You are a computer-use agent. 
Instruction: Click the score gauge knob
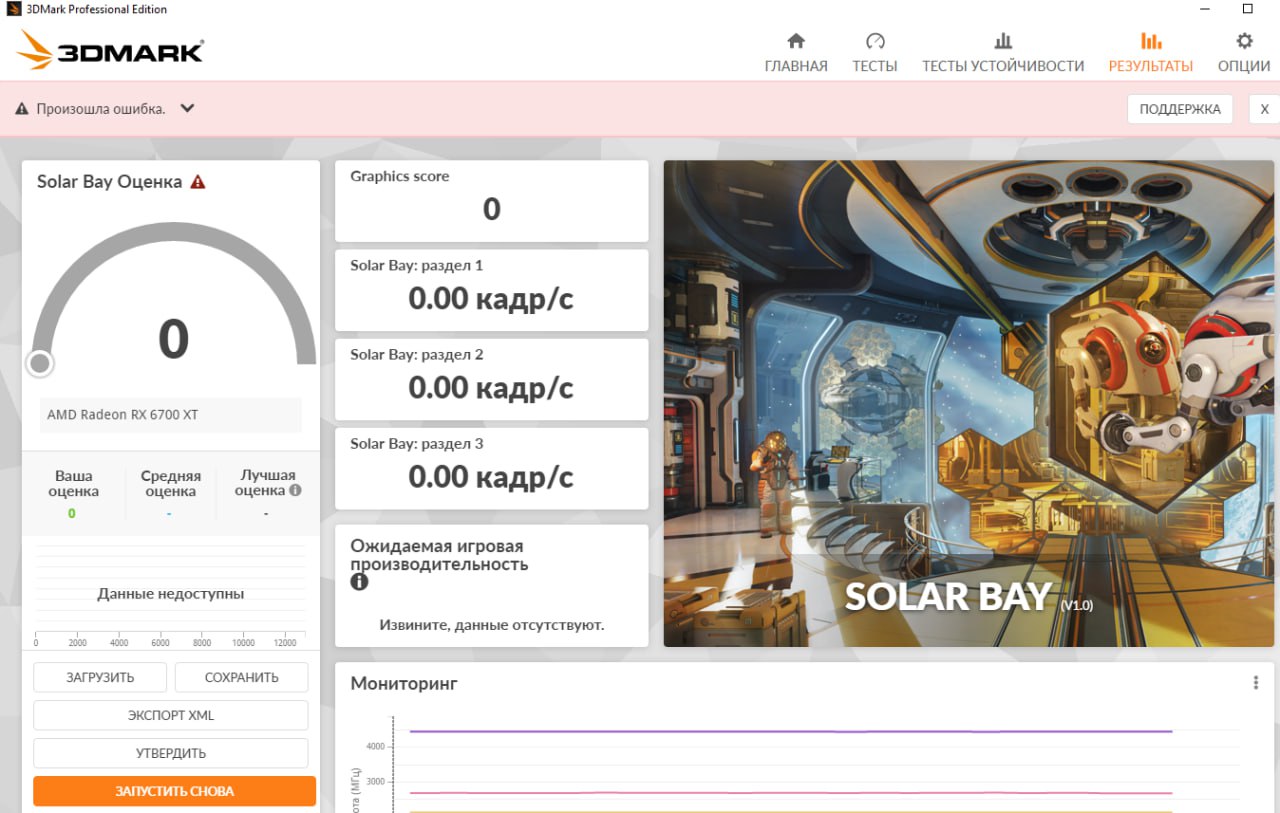click(x=40, y=362)
